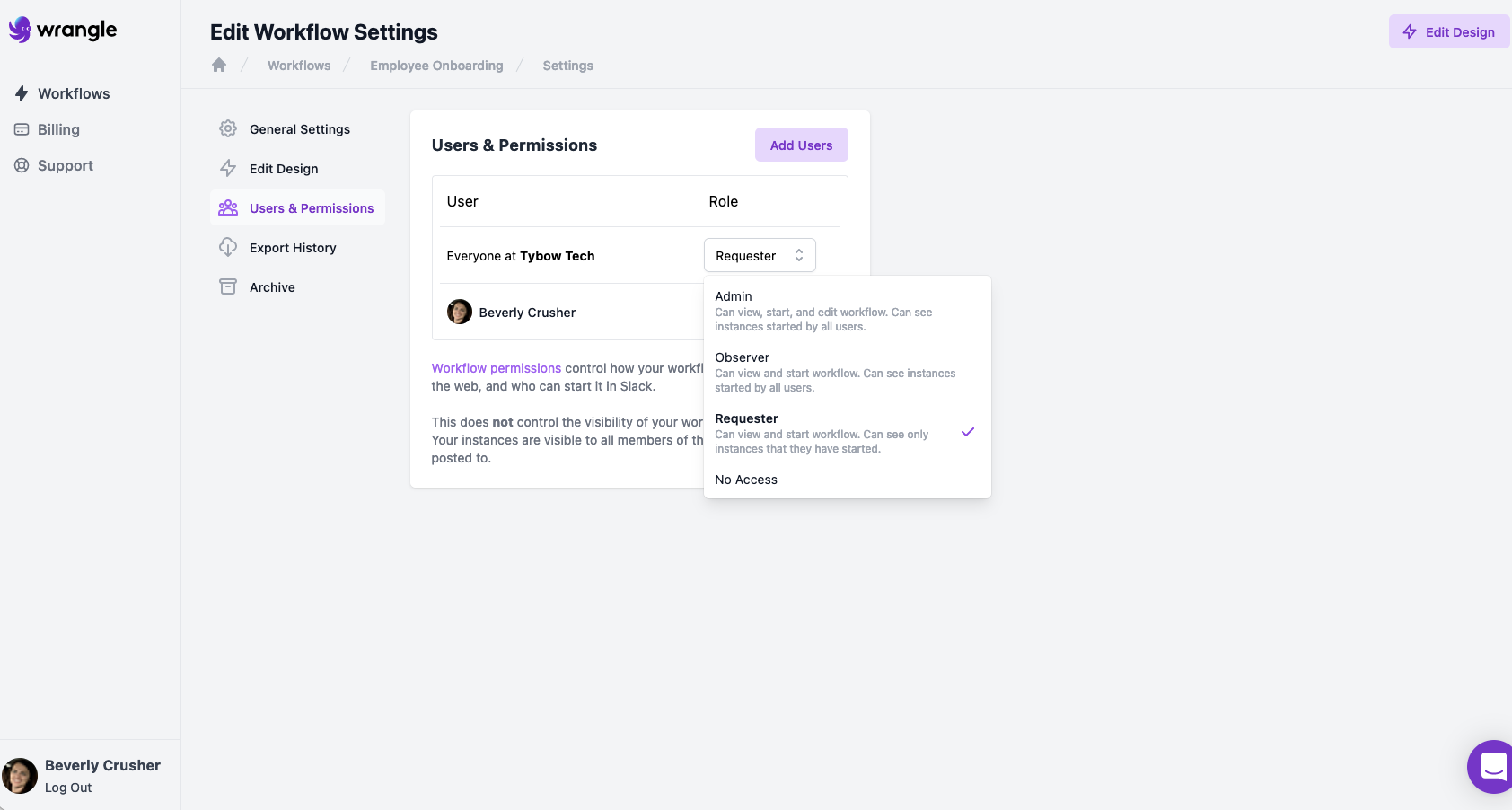Click the Archive box icon

[x=229, y=286]
